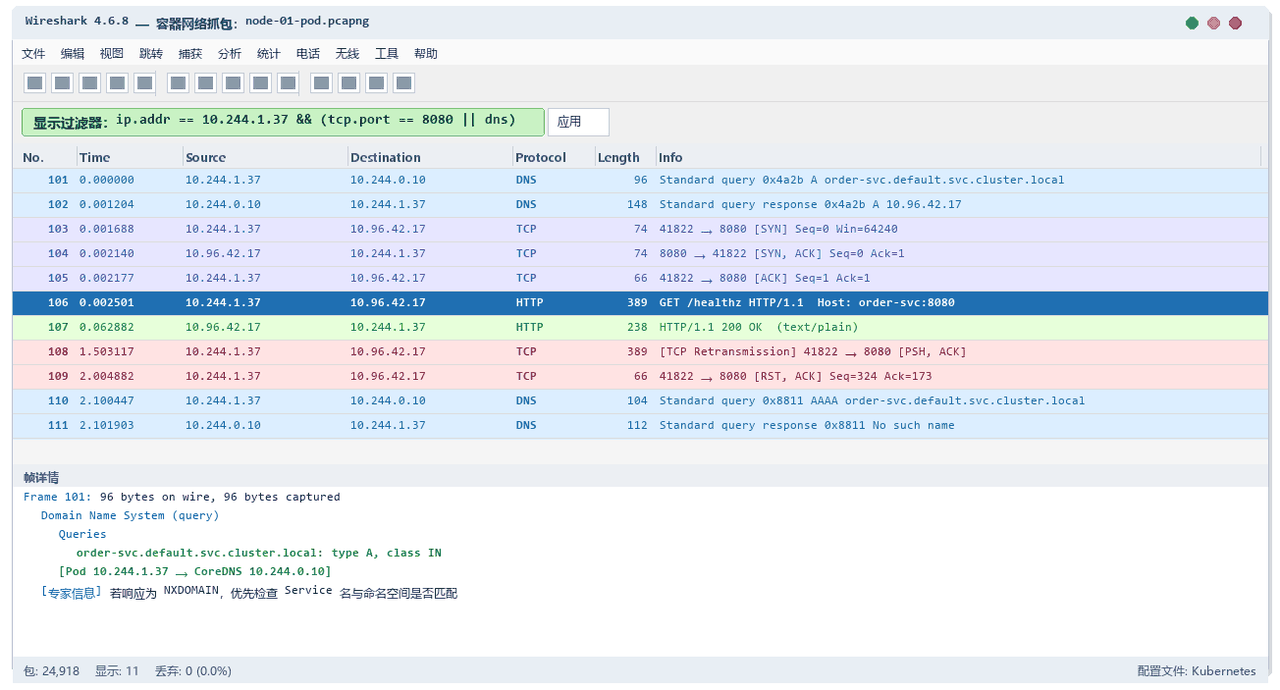Click the third icon in the last toolbar group

pyautogui.click(x=377, y=83)
